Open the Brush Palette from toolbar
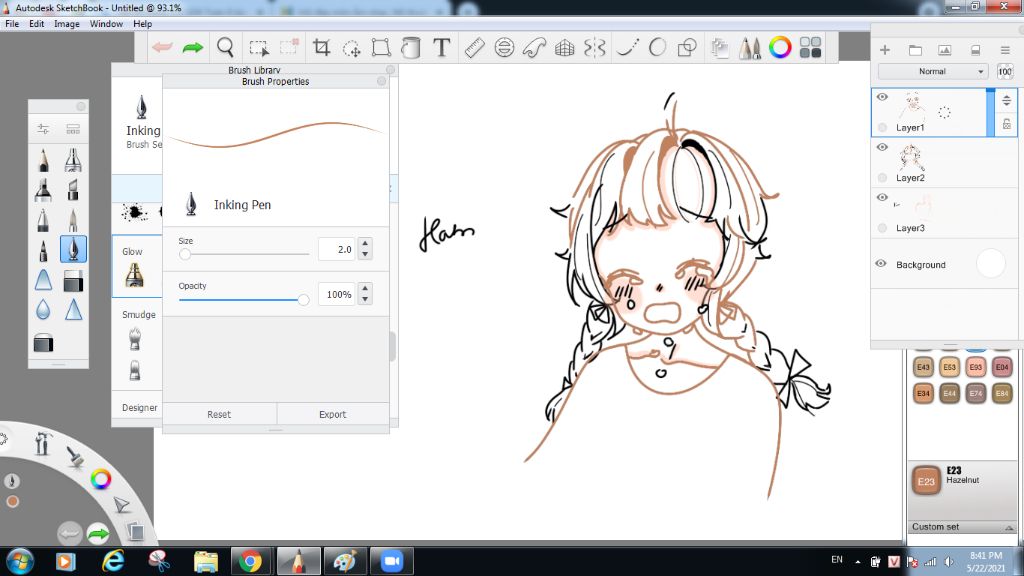The image size is (1024, 576). click(750, 48)
